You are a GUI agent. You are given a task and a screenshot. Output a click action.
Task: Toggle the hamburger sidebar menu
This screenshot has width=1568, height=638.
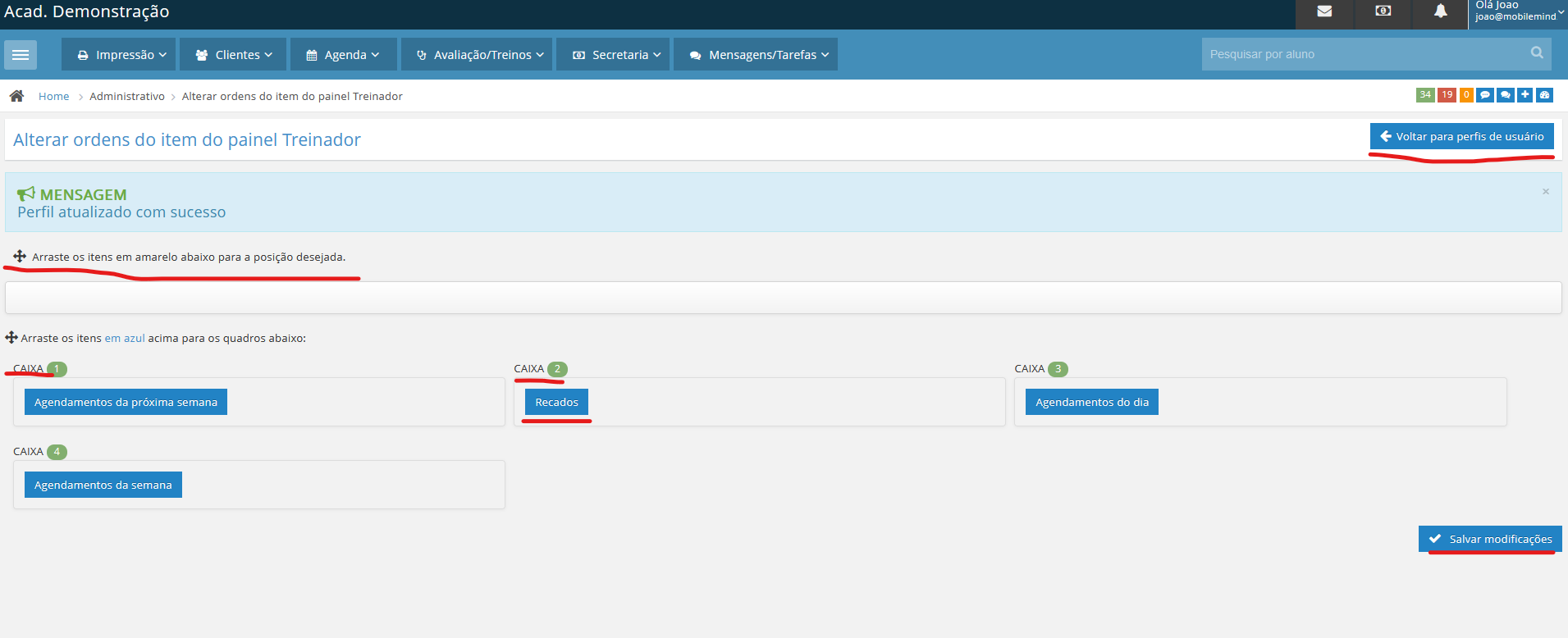[21, 55]
